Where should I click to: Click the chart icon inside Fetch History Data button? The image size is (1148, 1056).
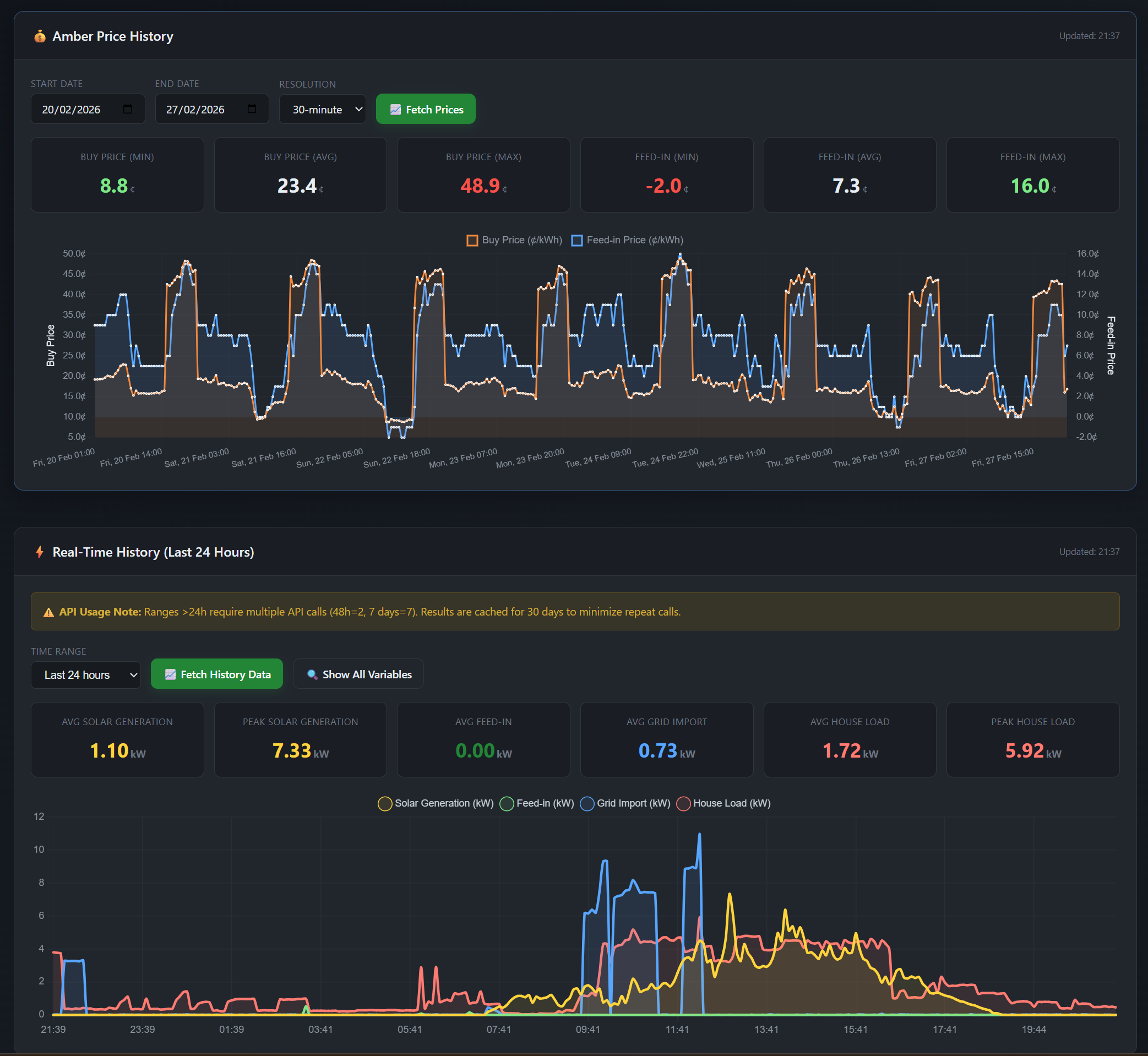tap(170, 674)
